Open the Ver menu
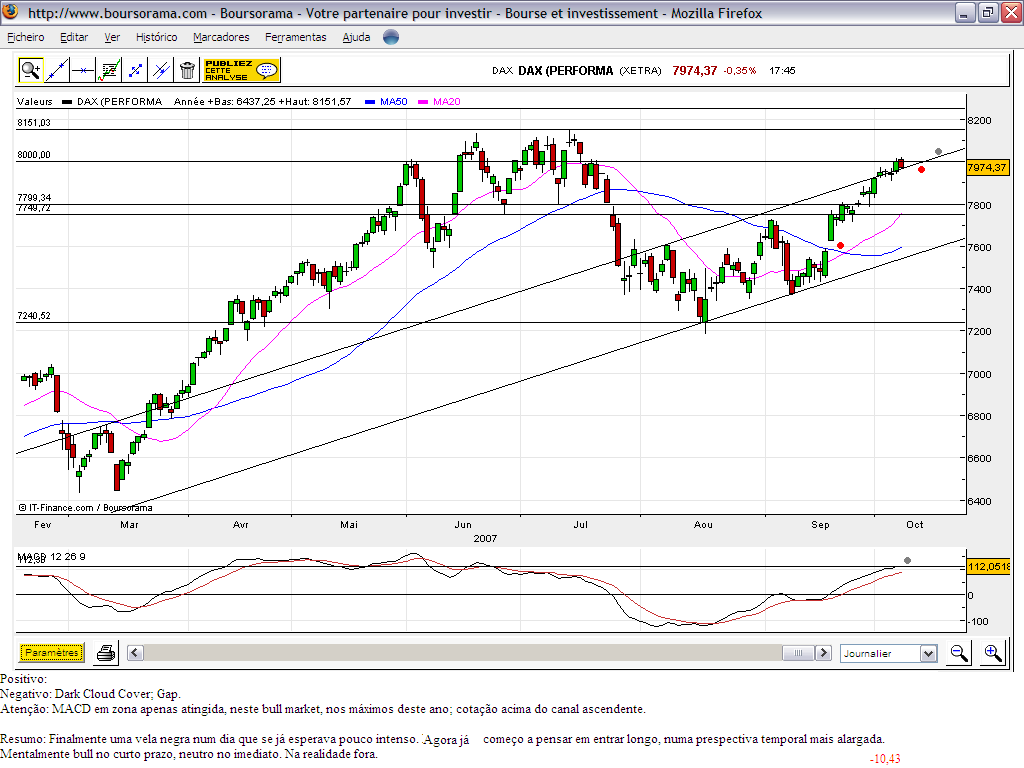Viewport: 1024px width, 768px height. [x=112, y=37]
